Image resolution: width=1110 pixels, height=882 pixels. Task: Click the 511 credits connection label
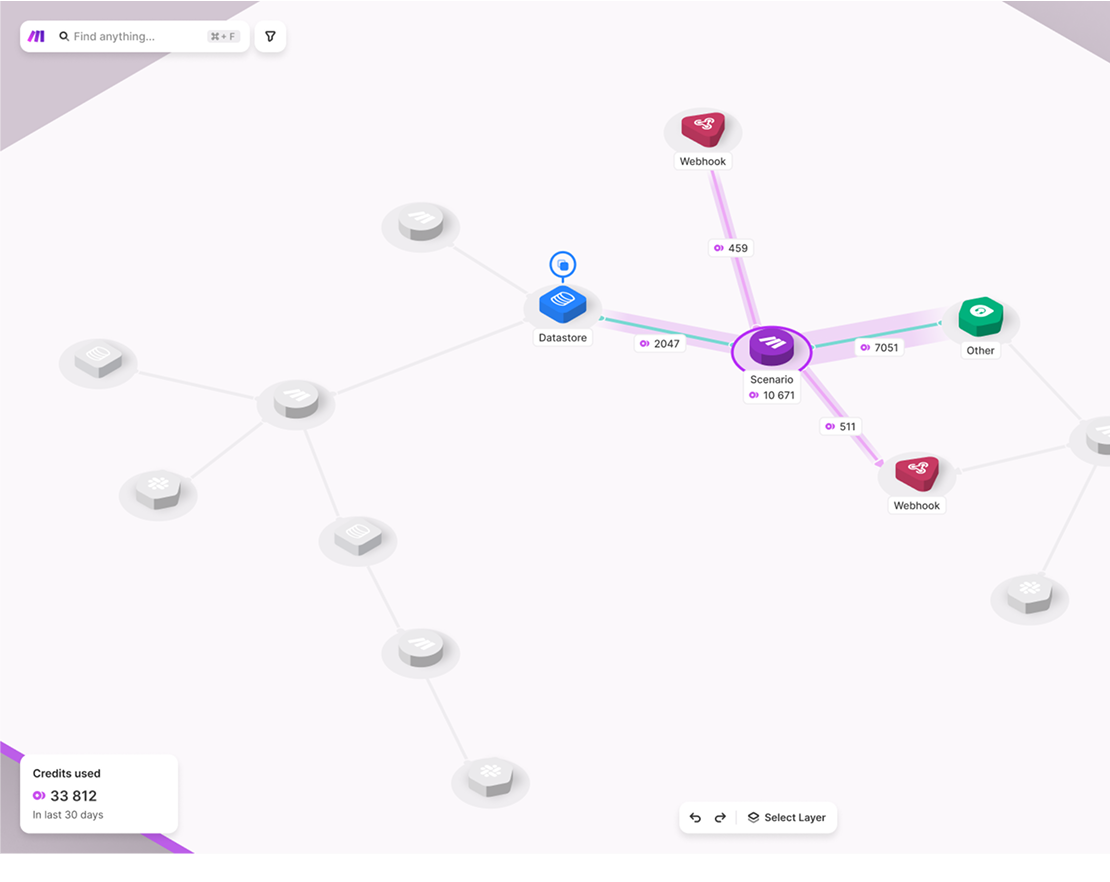(841, 426)
